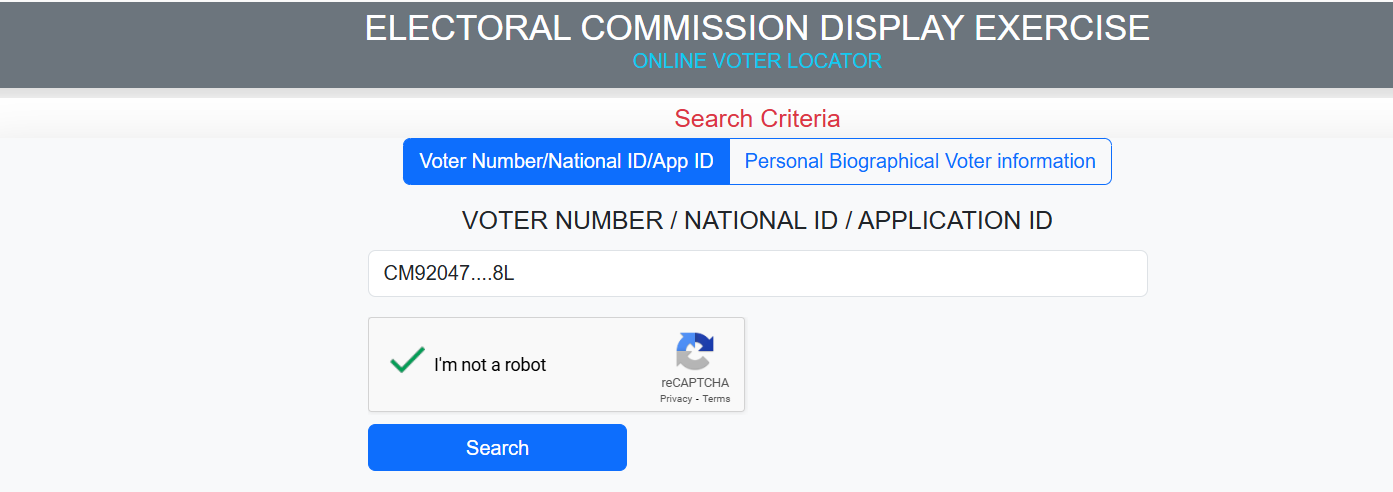Focus the voter number input field

pos(757,273)
